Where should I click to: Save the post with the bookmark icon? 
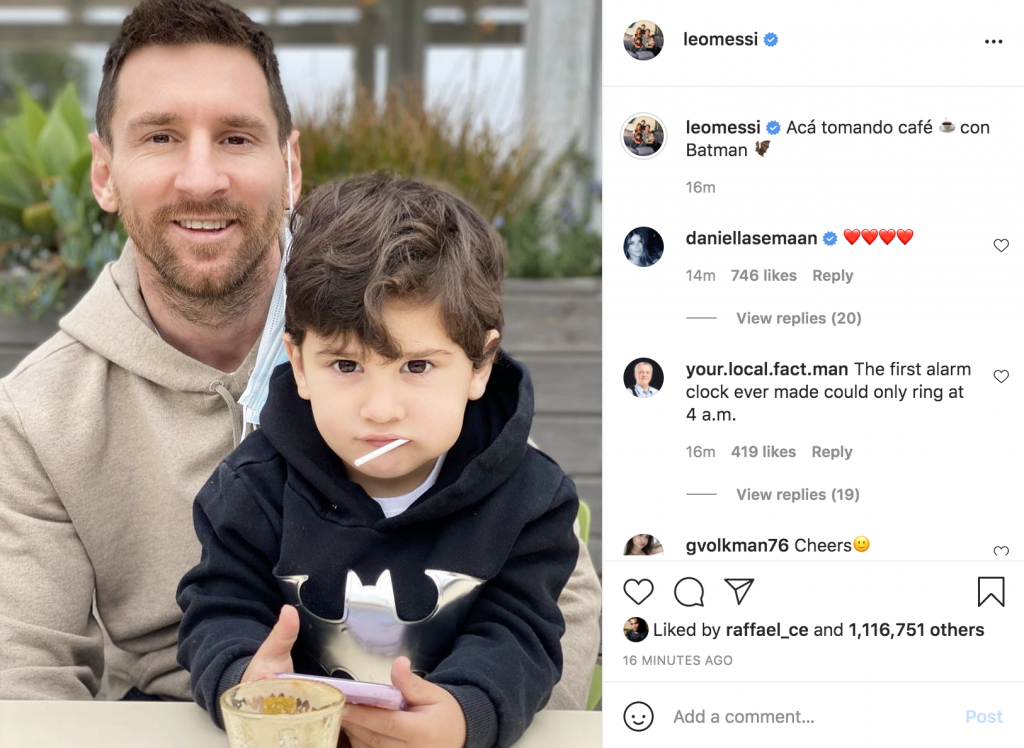(x=991, y=592)
